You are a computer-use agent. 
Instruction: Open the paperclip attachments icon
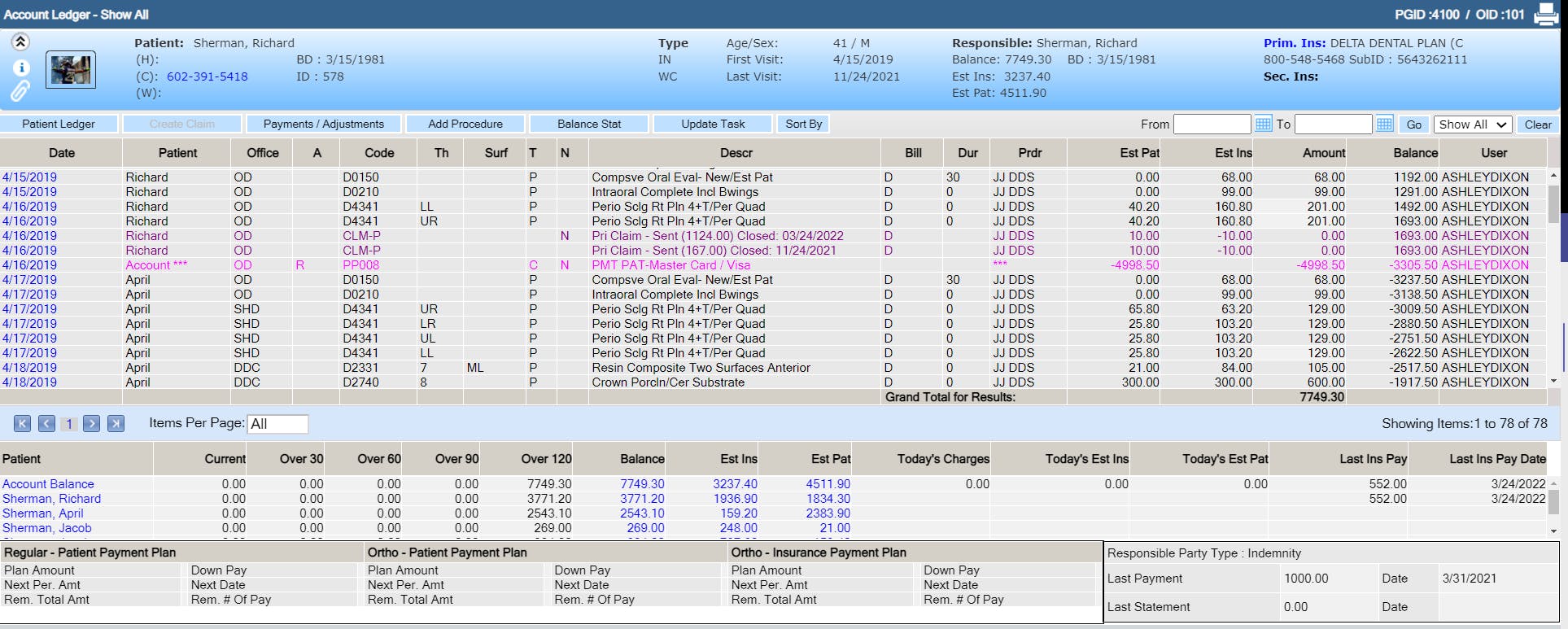pyautogui.click(x=20, y=91)
